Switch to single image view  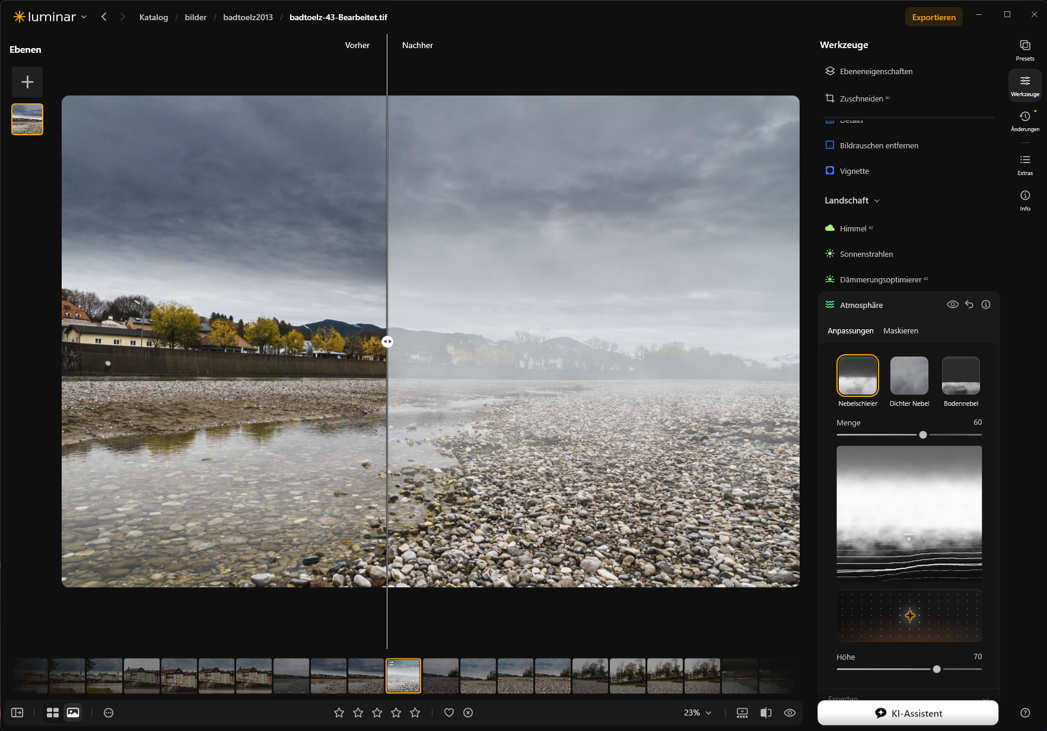[73, 713]
